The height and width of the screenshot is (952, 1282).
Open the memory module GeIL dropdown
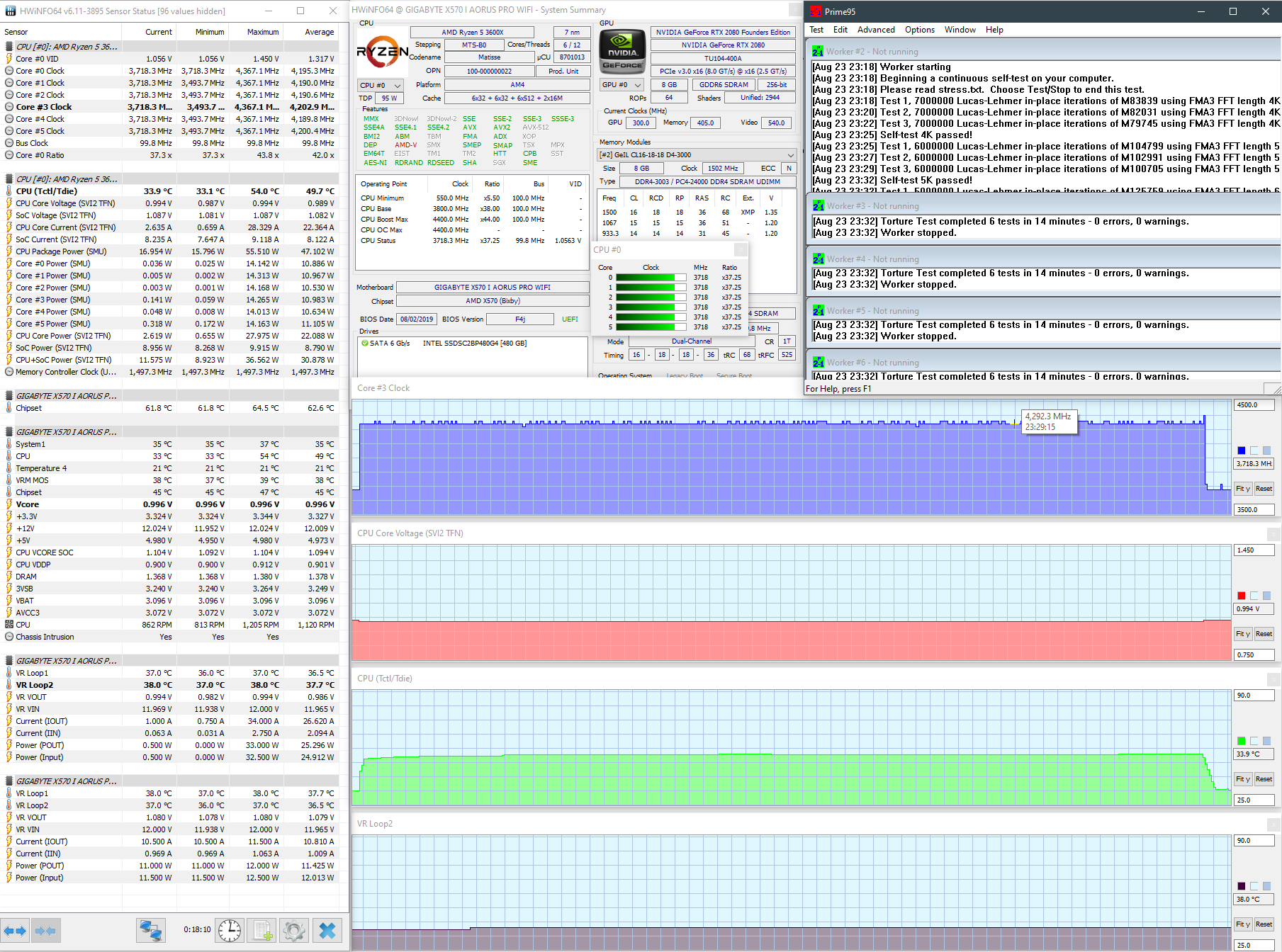(697, 155)
